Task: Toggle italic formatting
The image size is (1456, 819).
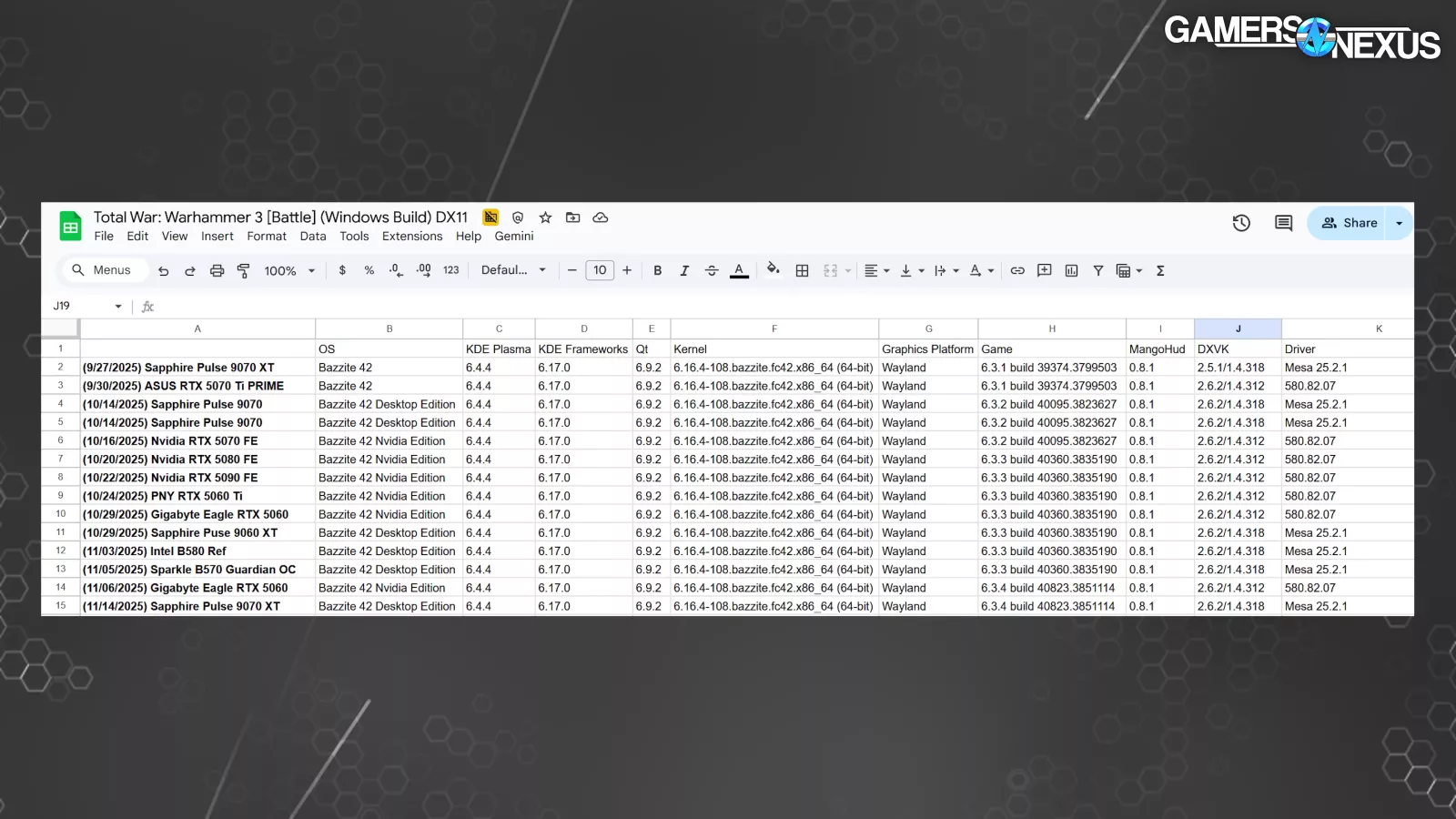Action: (x=684, y=270)
